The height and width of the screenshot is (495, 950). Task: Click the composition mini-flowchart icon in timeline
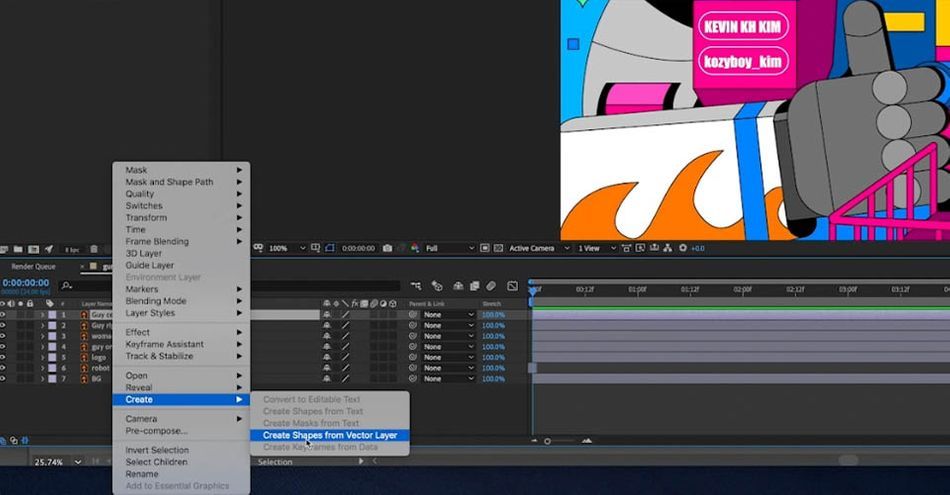(416, 286)
